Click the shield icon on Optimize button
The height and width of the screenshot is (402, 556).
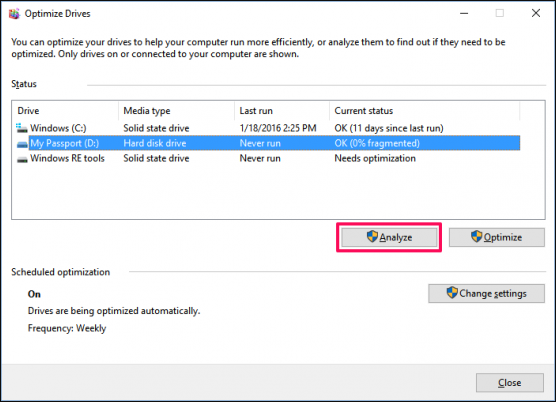[476, 236]
